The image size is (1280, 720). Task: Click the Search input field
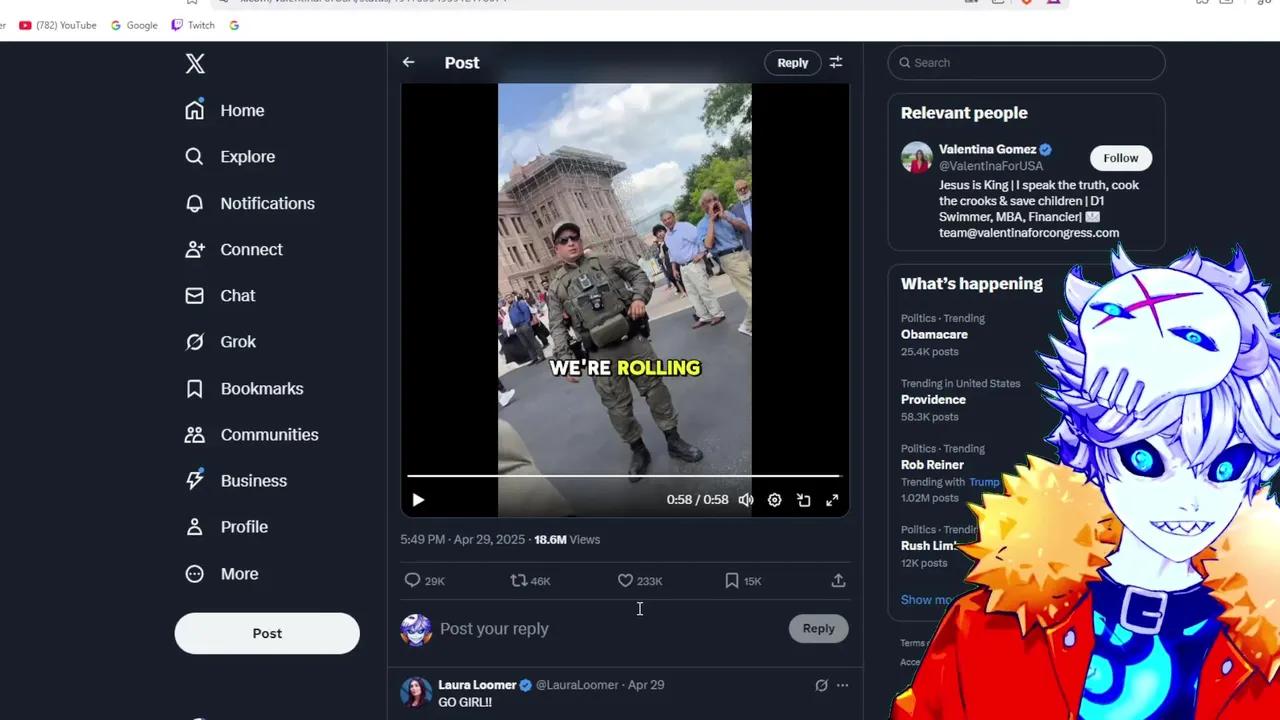pos(1030,62)
